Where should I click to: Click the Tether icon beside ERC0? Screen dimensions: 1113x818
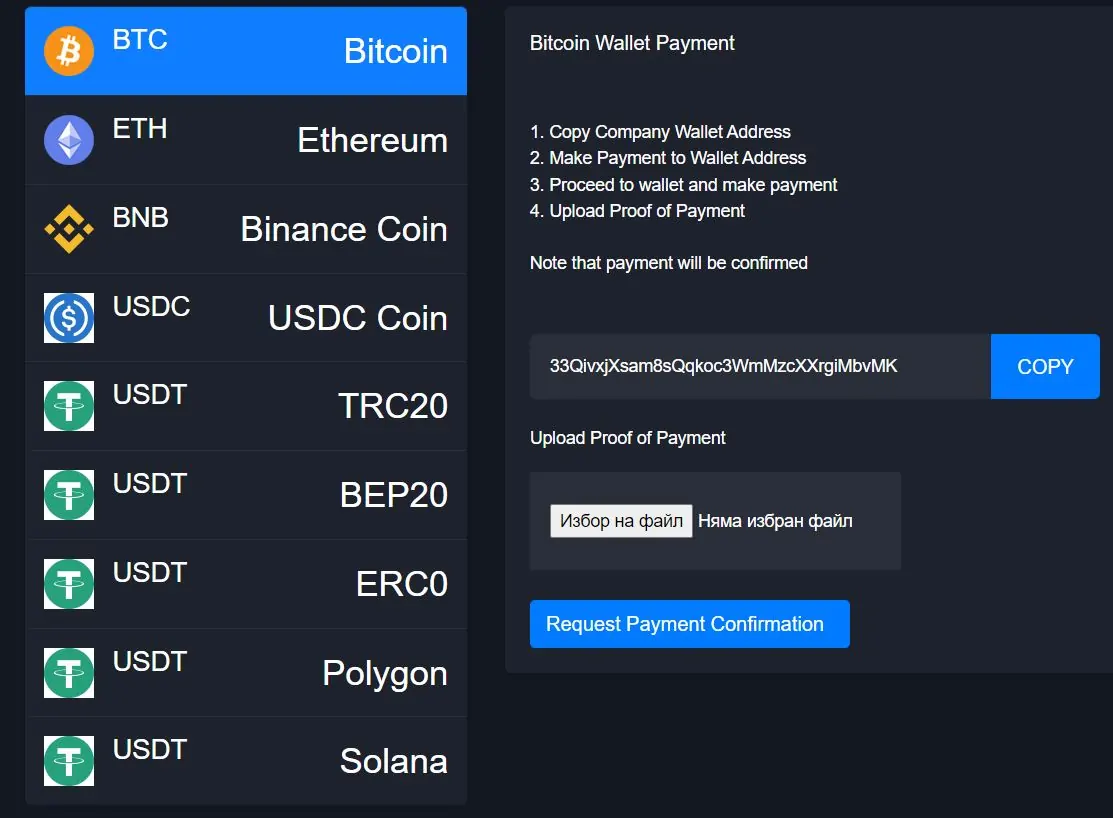69,584
